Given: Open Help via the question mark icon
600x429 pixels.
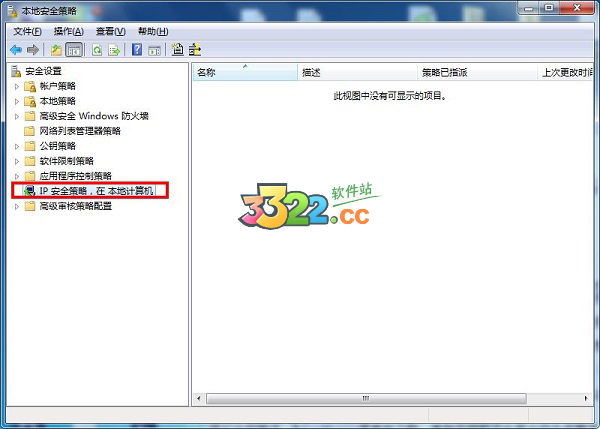Looking at the screenshot, I should pyautogui.click(x=137, y=49).
